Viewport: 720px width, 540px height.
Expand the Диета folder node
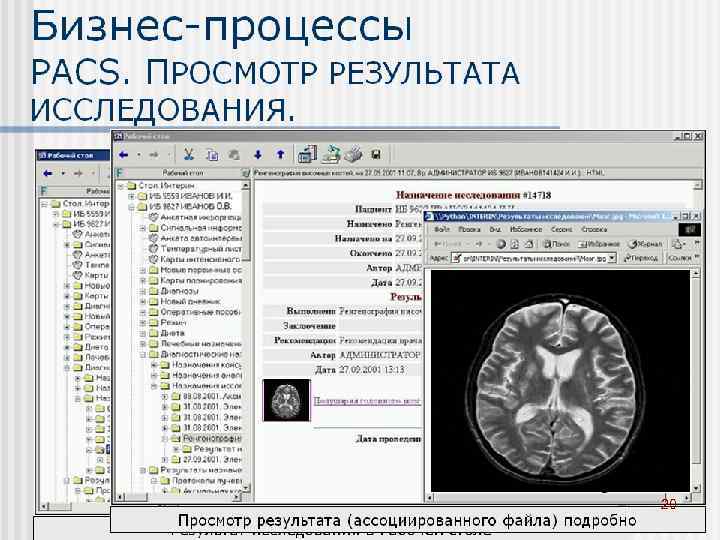click(x=143, y=333)
